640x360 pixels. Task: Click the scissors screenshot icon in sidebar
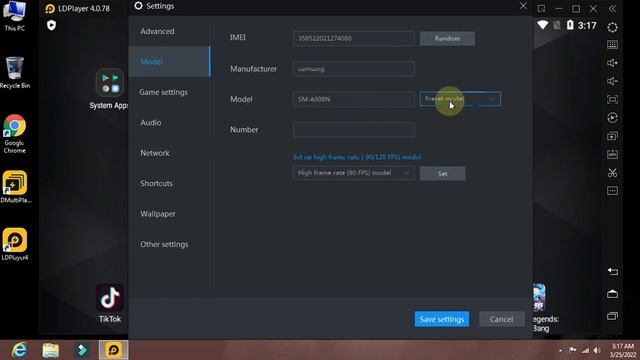pyautogui.click(x=612, y=173)
